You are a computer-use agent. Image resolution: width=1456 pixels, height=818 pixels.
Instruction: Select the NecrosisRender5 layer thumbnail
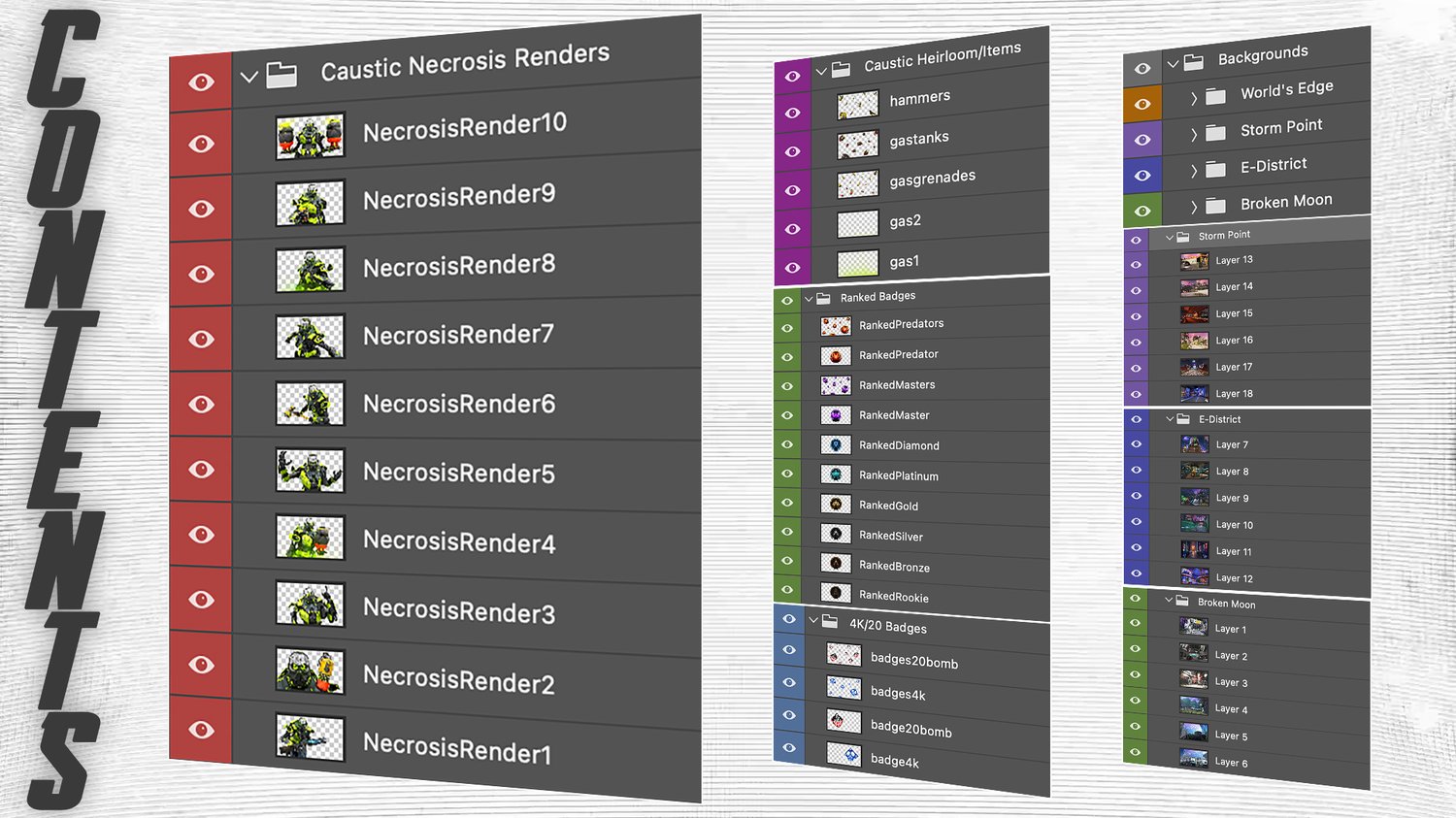coord(310,470)
